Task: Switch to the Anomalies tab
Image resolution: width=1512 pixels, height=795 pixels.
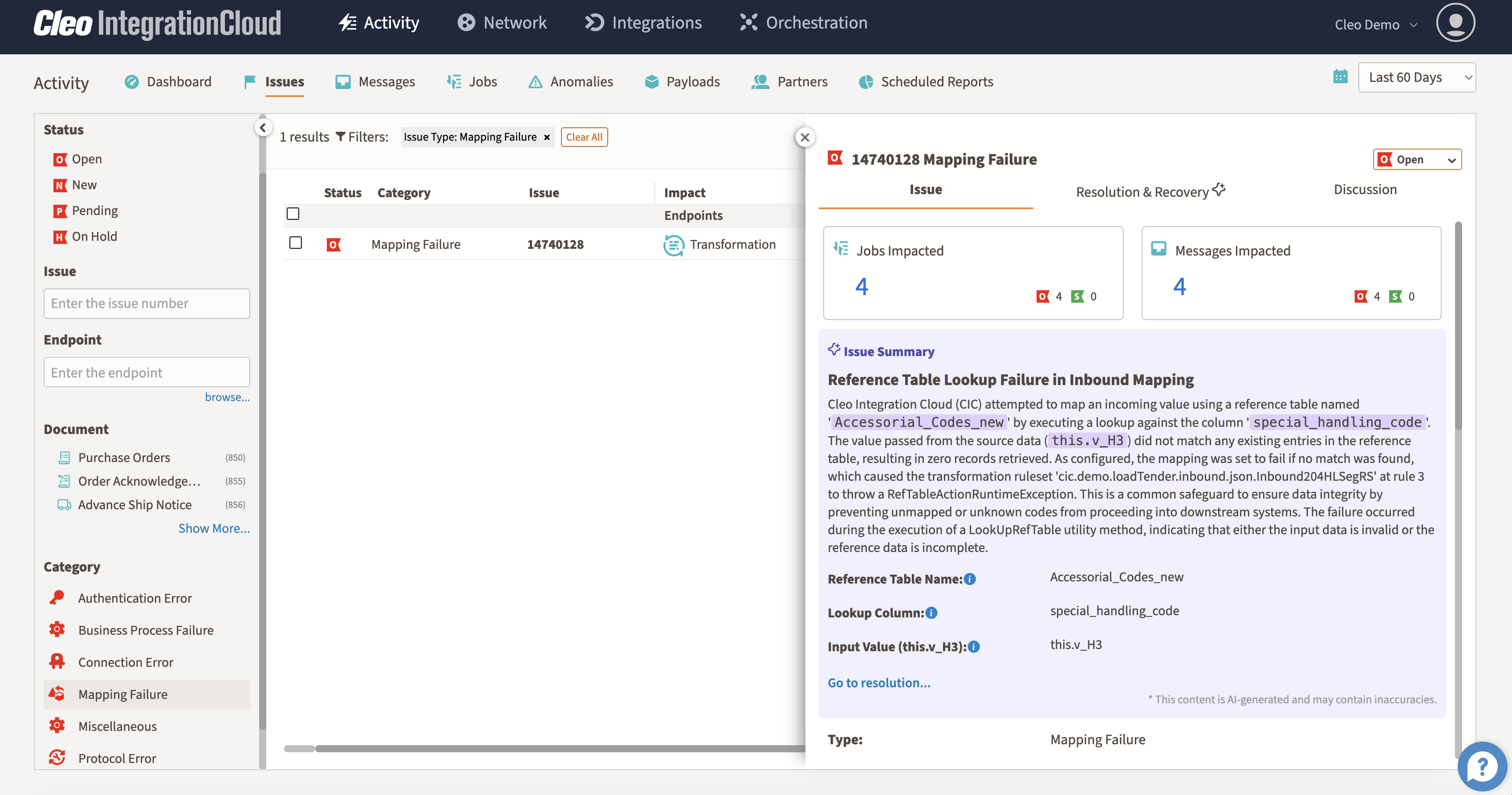Action: 570,81
